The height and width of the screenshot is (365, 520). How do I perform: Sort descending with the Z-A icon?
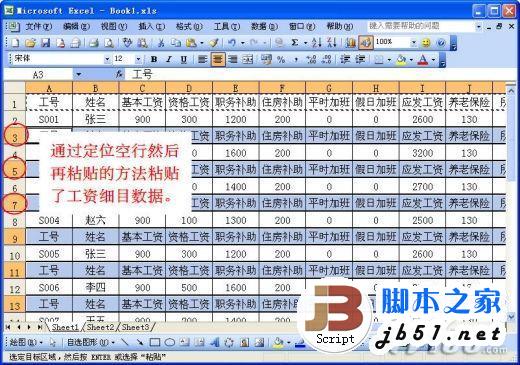[332, 43]
